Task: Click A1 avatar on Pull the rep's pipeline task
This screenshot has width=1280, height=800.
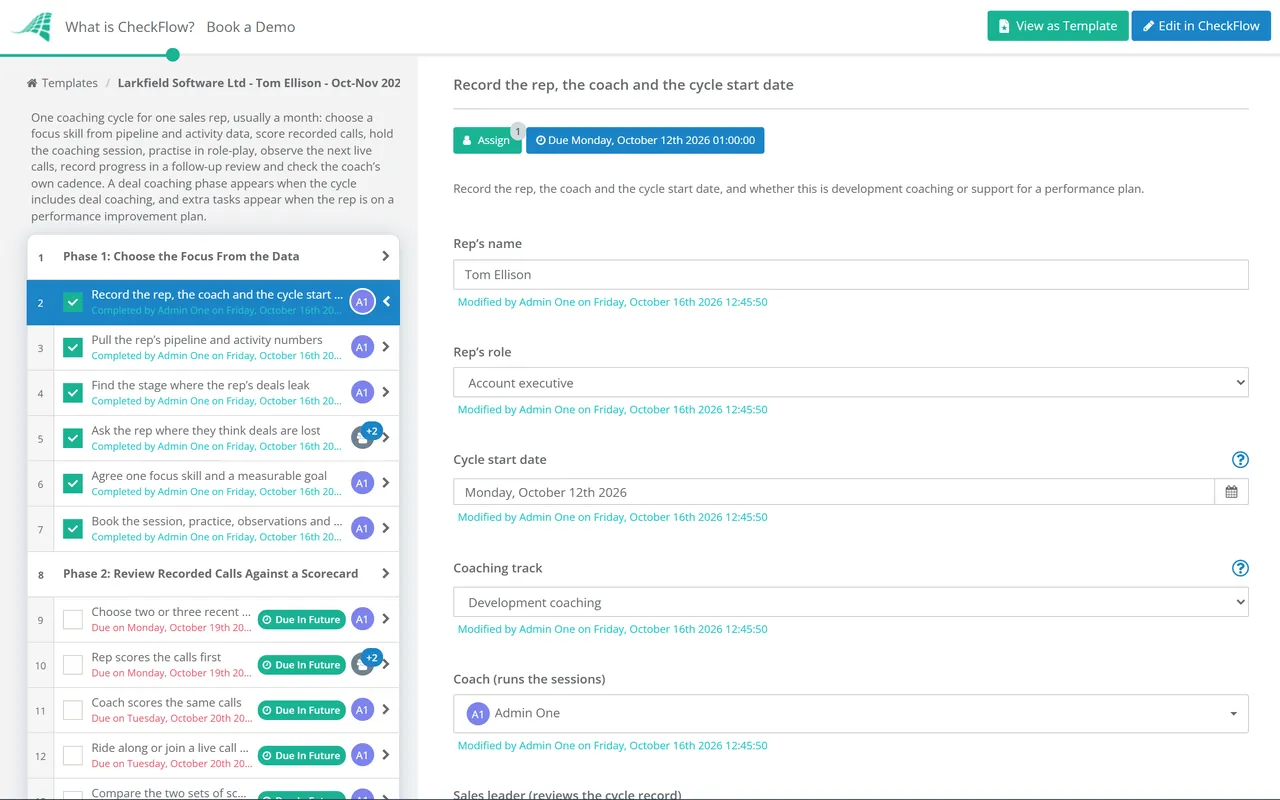Action: click(362, 347)
